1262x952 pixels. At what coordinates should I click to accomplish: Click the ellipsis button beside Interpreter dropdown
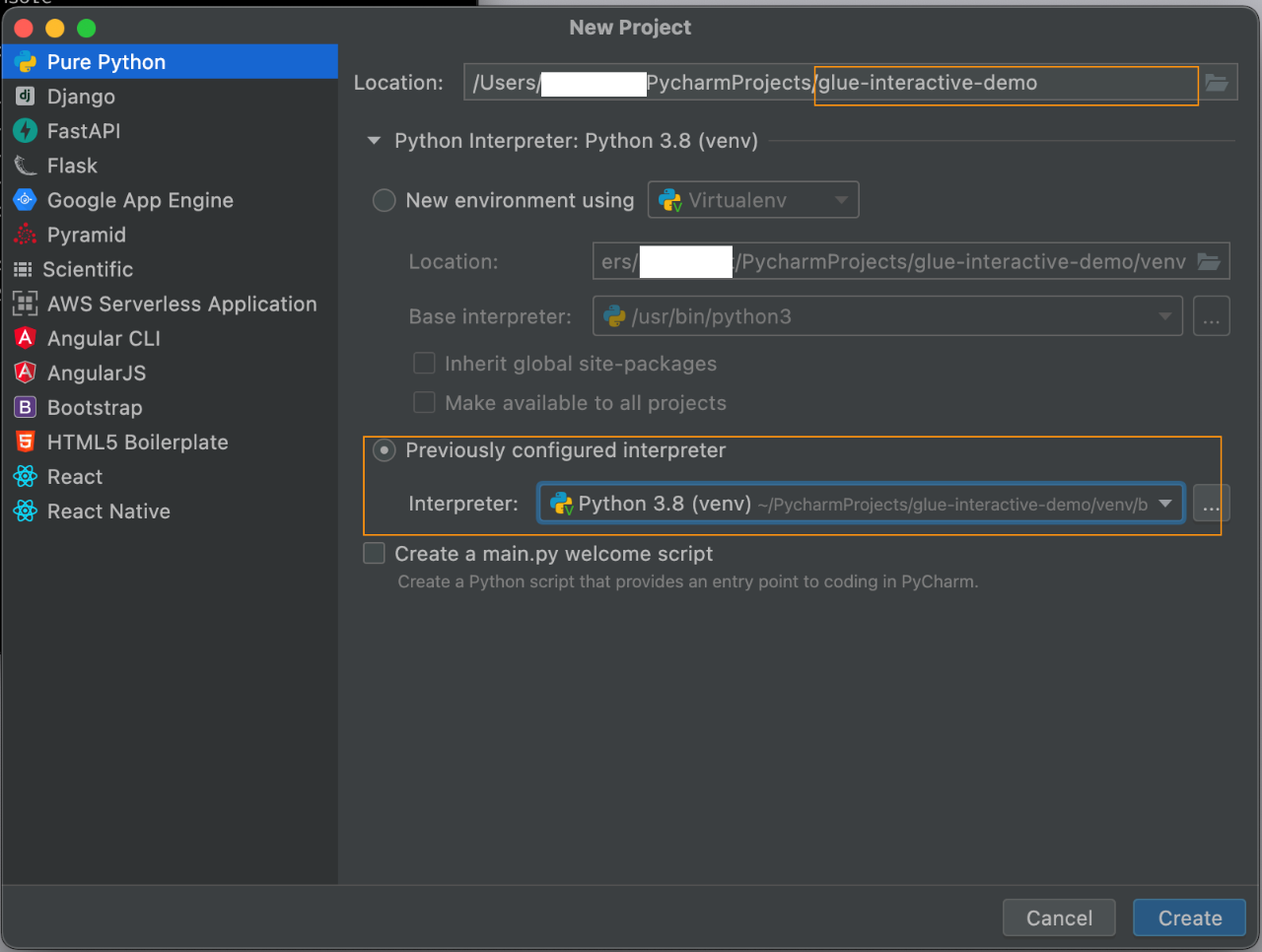(x=1211, y=504)
